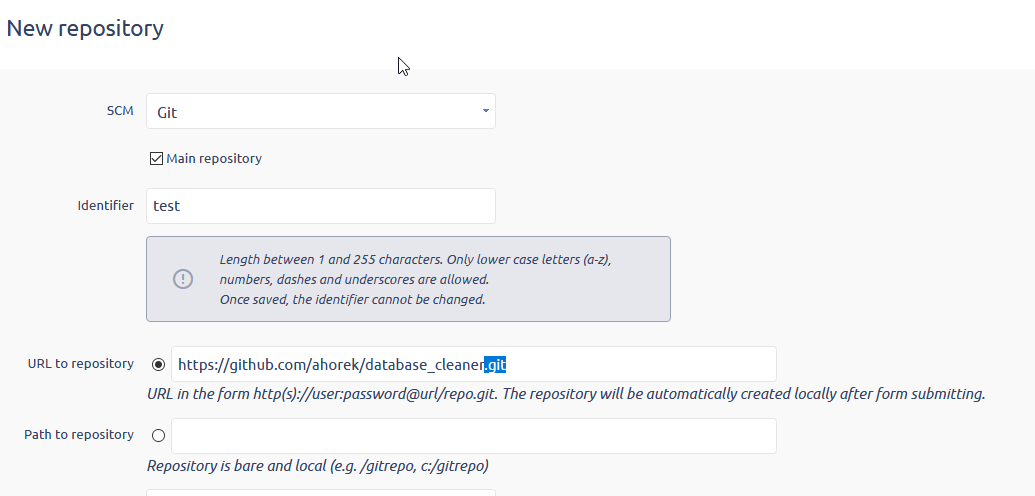Toggle the Main repository checkbox
Image resolution: width=1035 pixels, height=496 pixels.
(156, 158)
